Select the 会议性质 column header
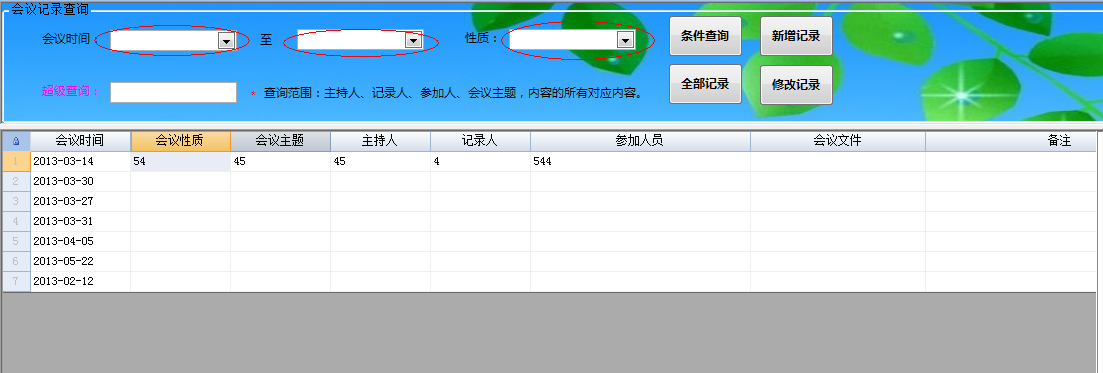The image size is (1103, 373). click(x=180, y=141)
